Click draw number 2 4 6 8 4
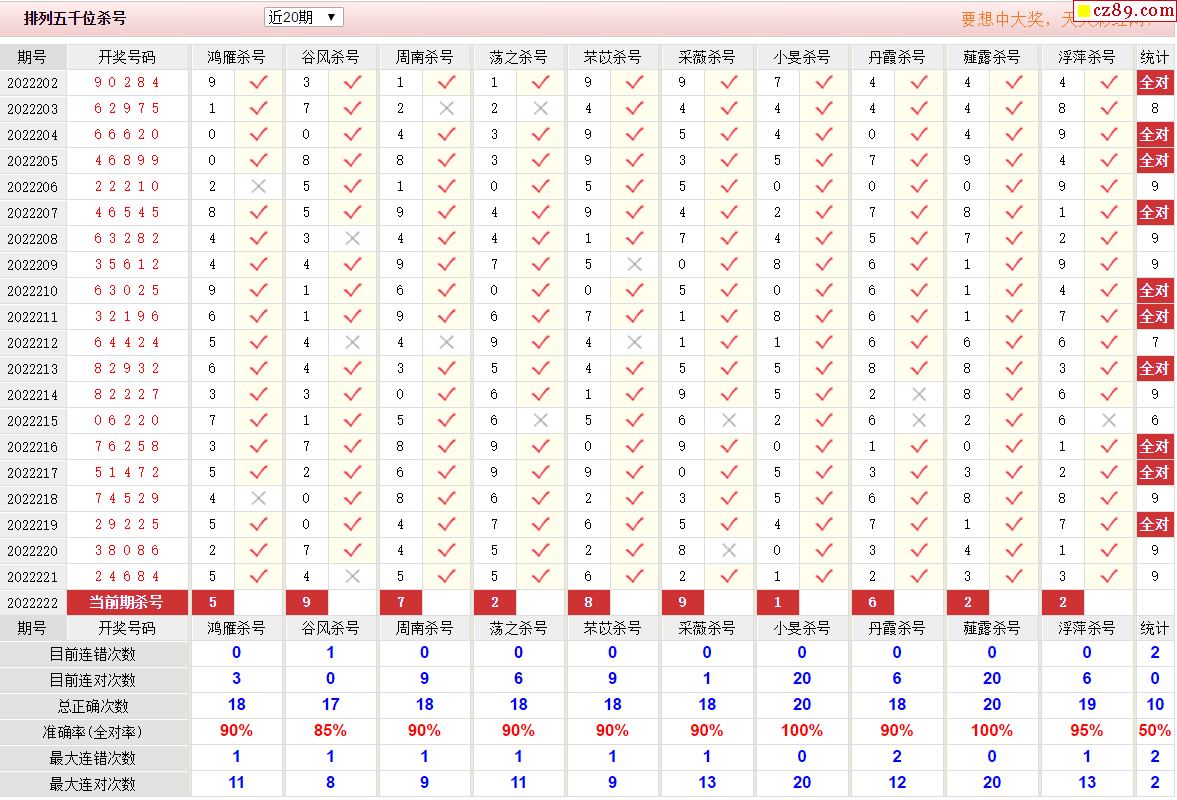The height and width of the screenshot is (800, 1177). 127,576
